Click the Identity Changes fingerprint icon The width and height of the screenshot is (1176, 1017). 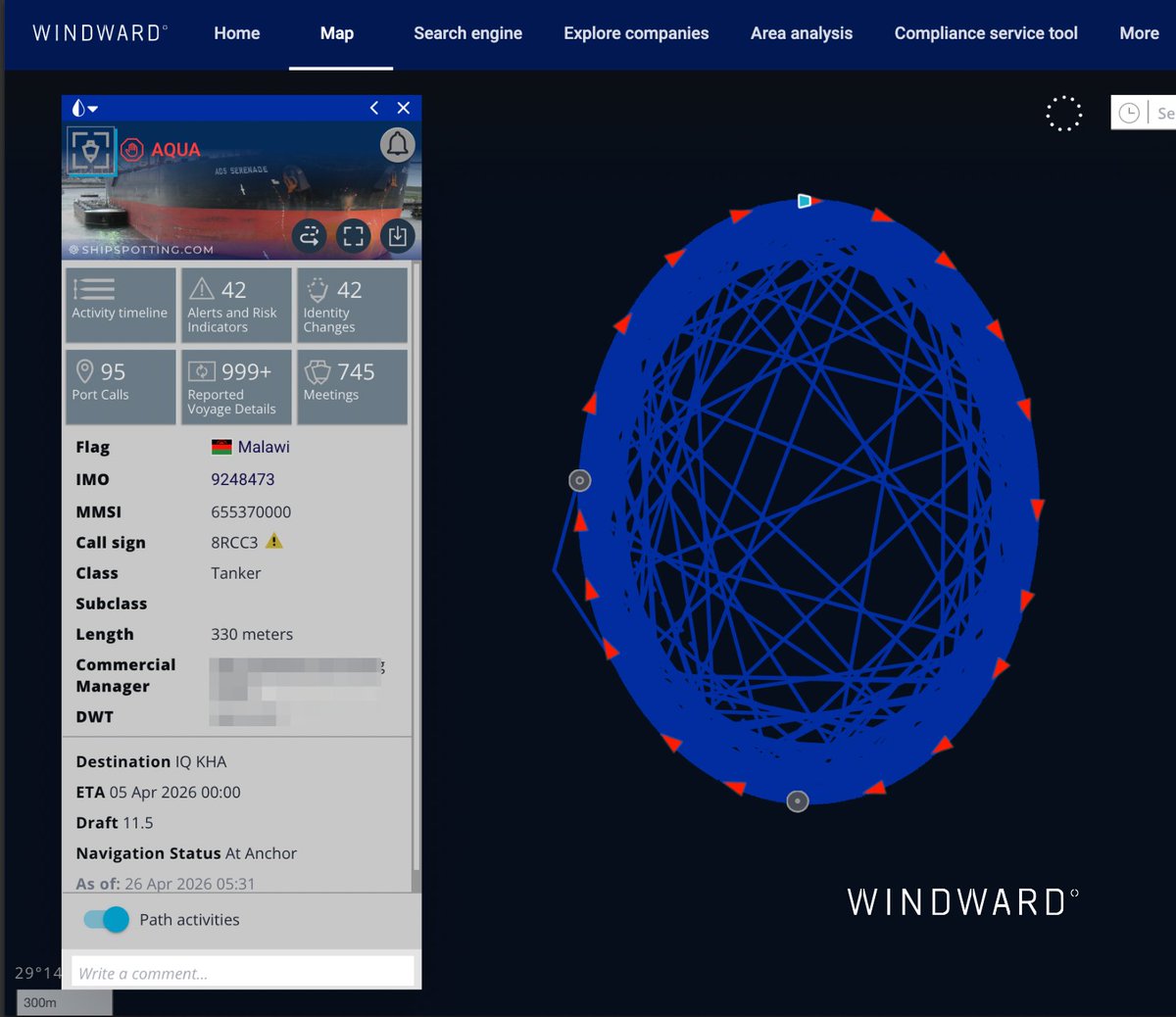pos(318,289)
